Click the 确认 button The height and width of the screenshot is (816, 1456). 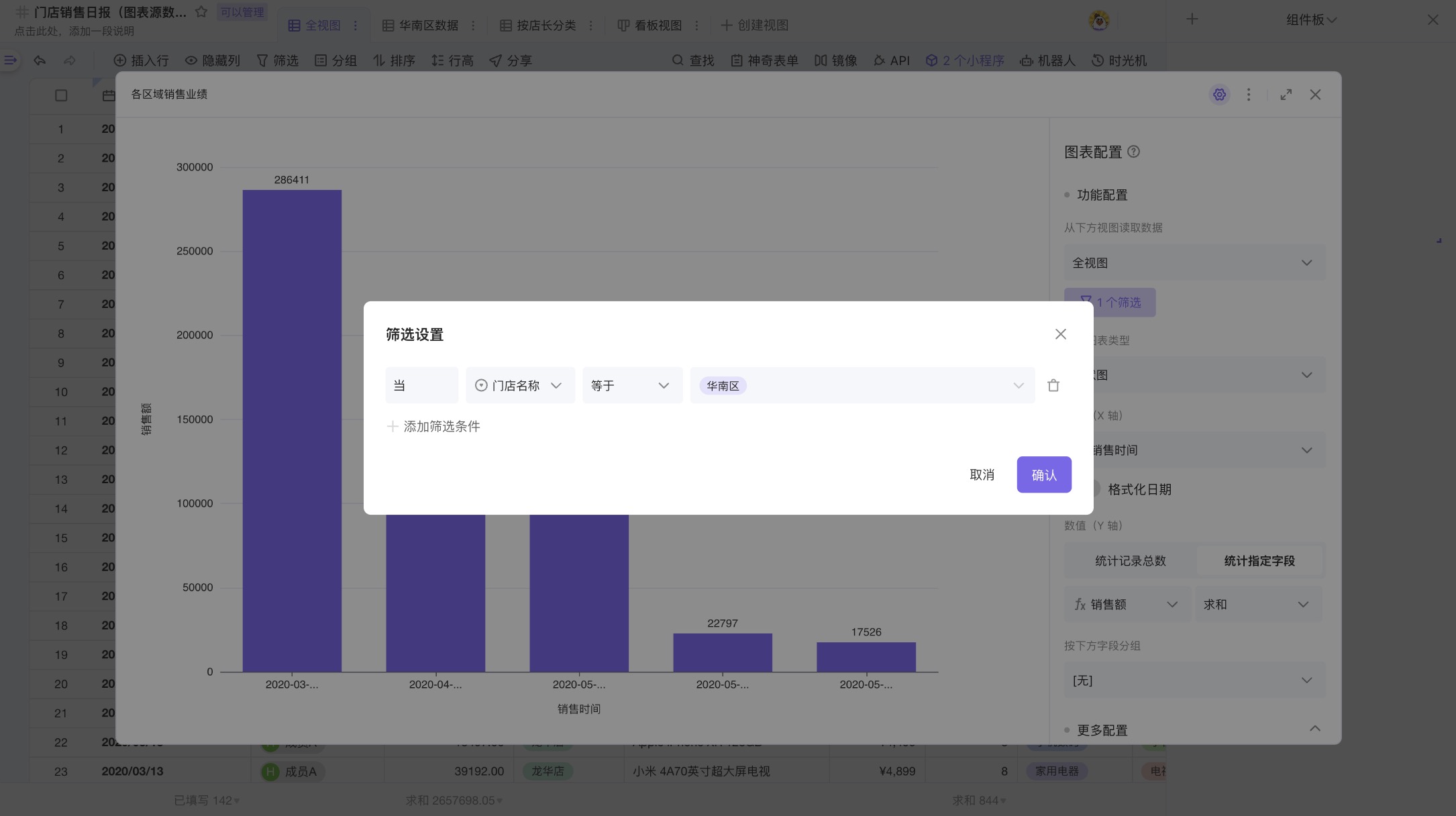[x=1043, y=474]
